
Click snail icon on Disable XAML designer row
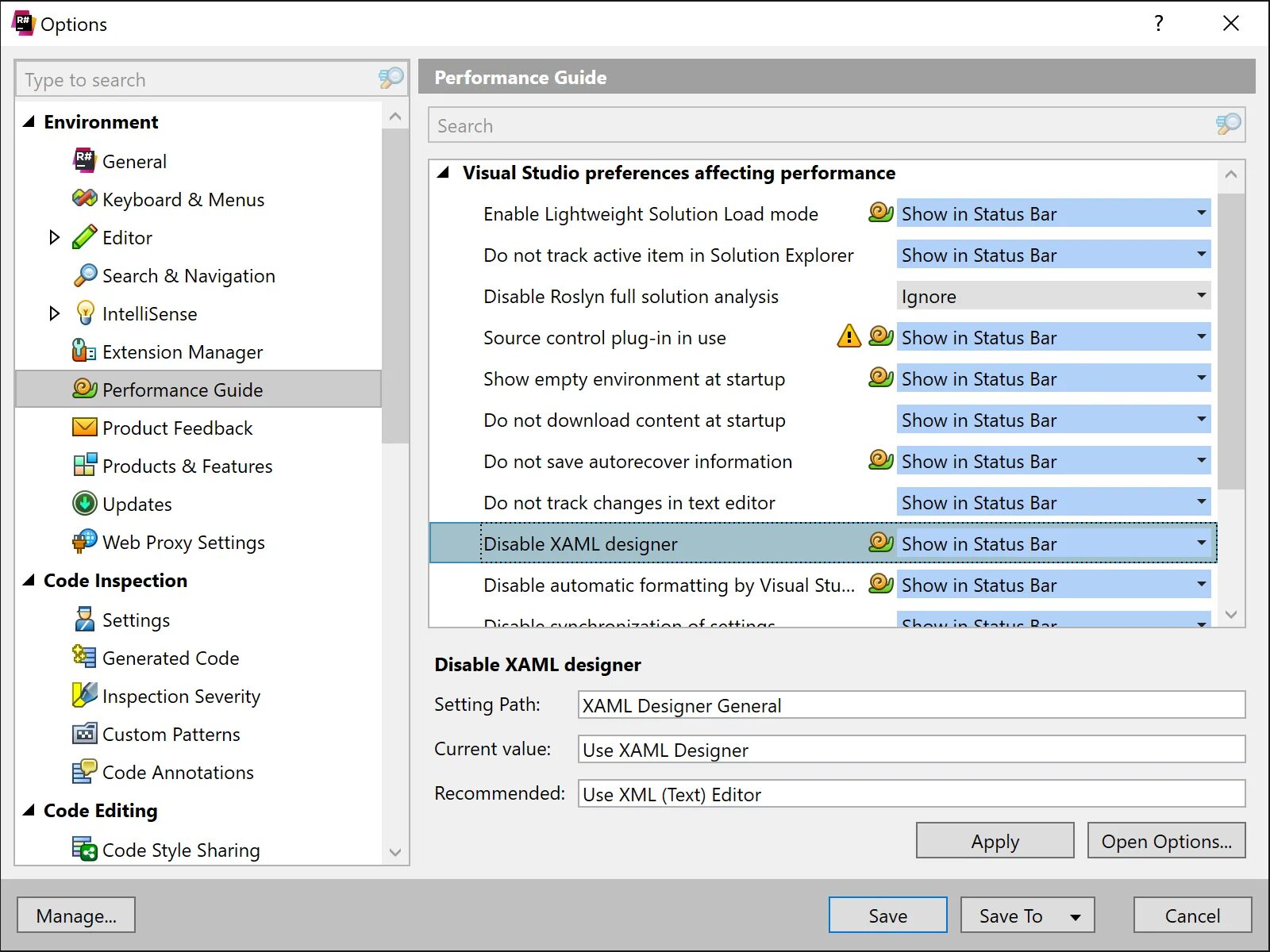[881, 543]
